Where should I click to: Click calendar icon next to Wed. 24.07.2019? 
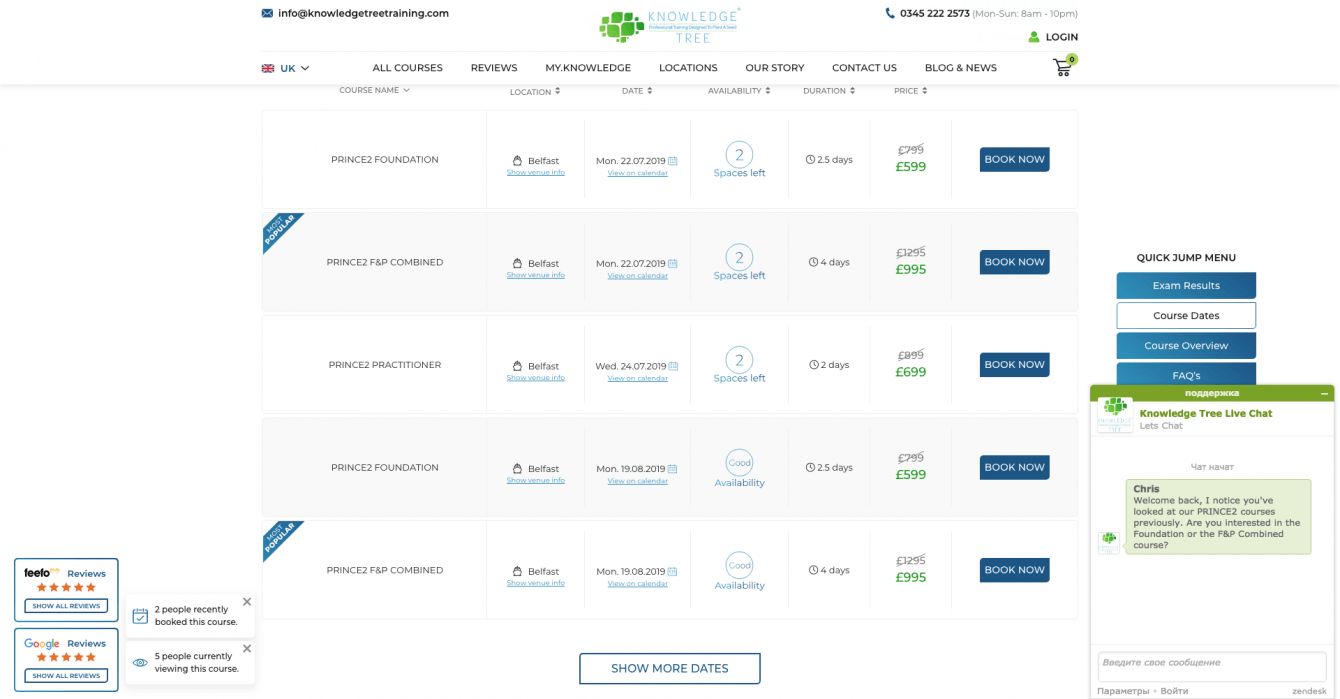coord(673,366)
